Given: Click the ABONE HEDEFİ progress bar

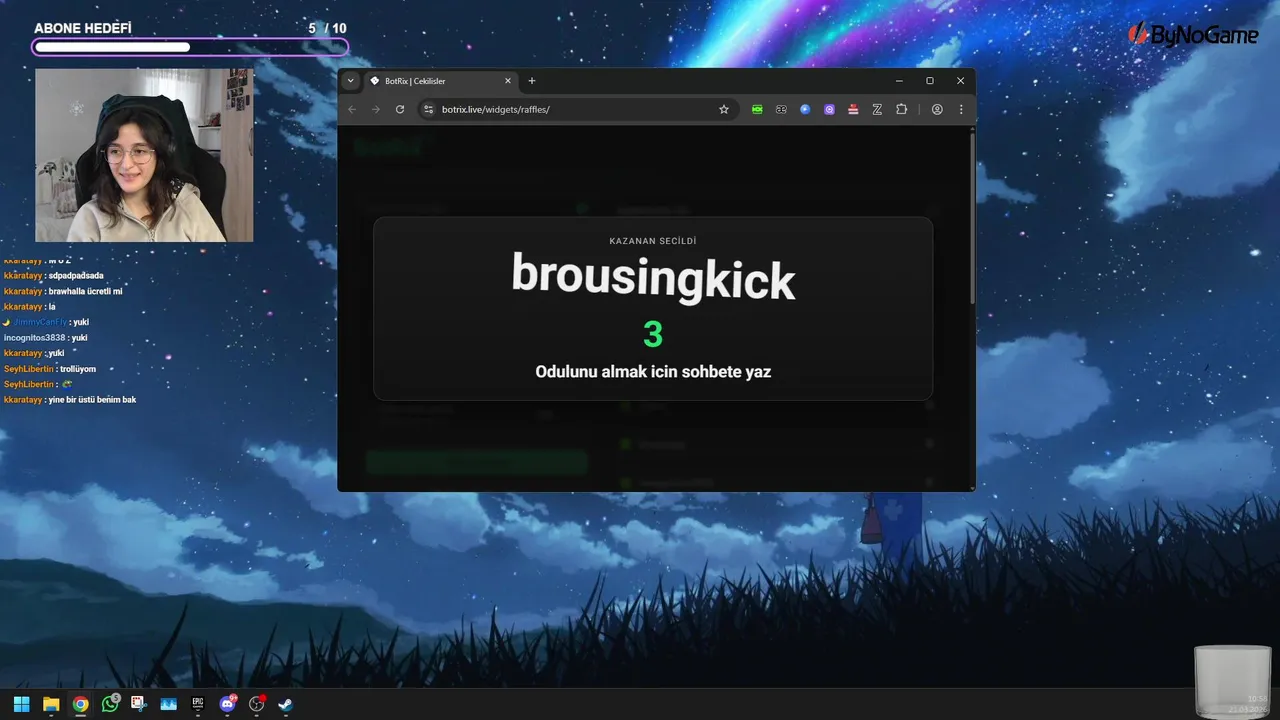Looking at the screenshot, I should (x=190, y=47).
